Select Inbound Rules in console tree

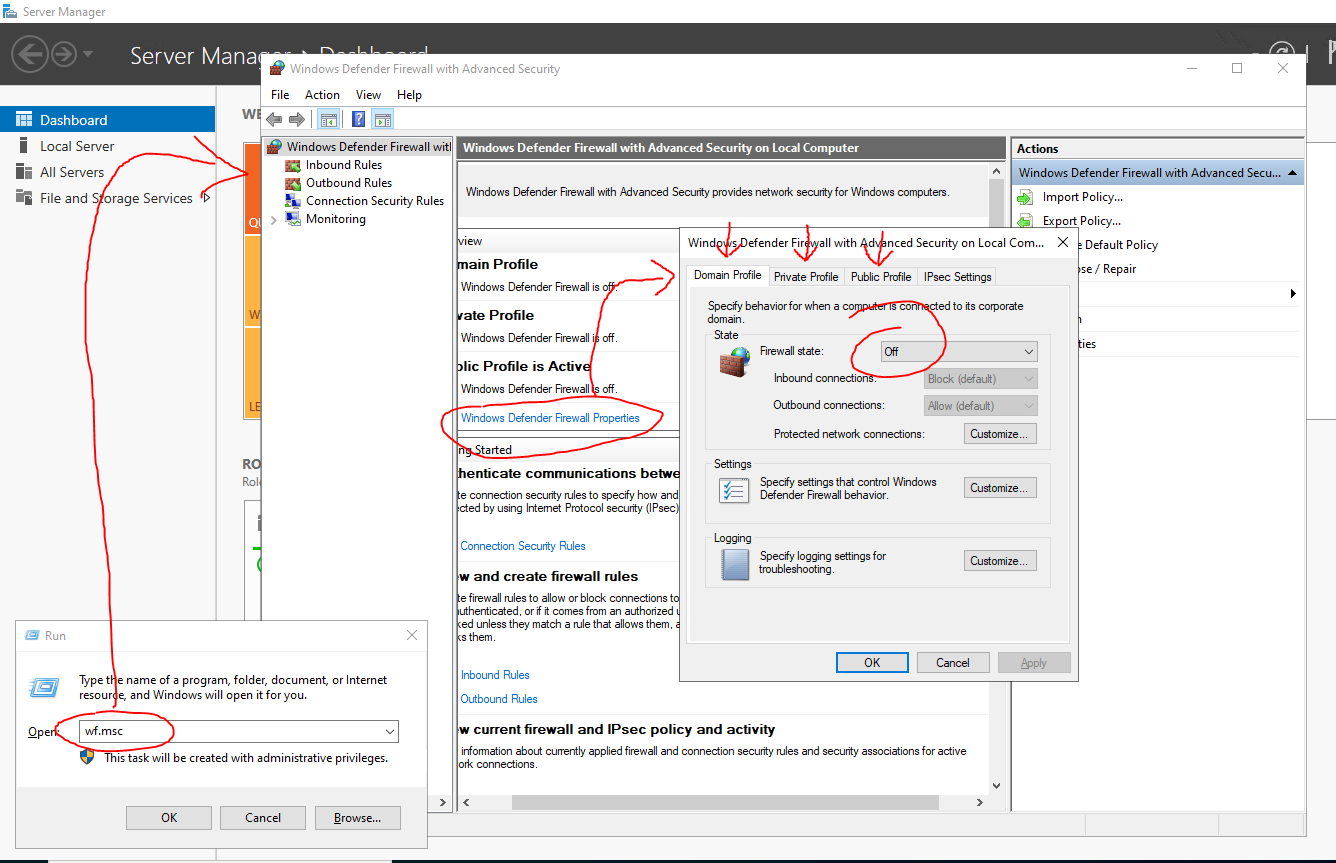click(344, 165)
